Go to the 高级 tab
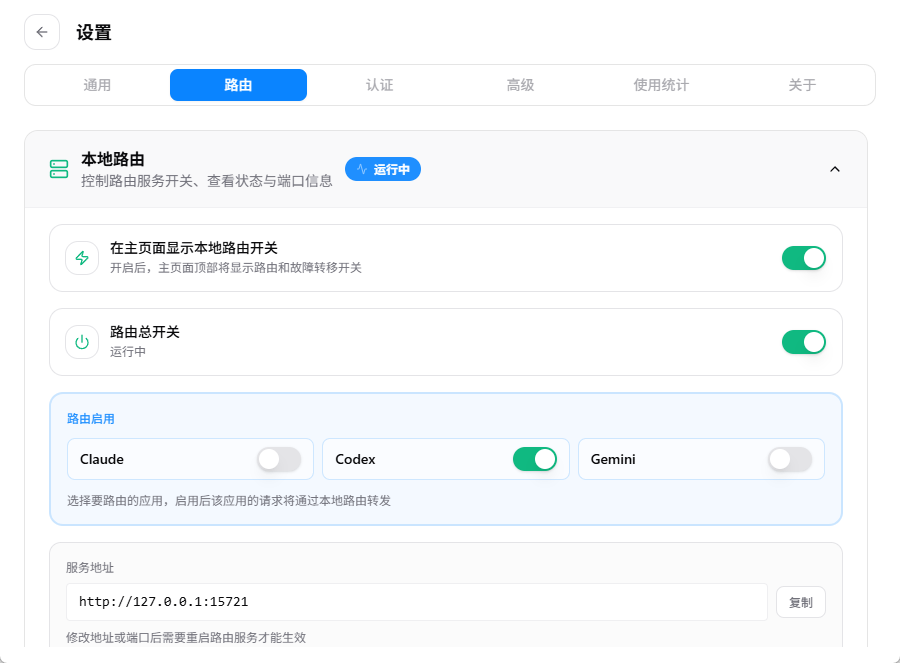The width and height of the screenshot is (900, 663). (521, 85)
